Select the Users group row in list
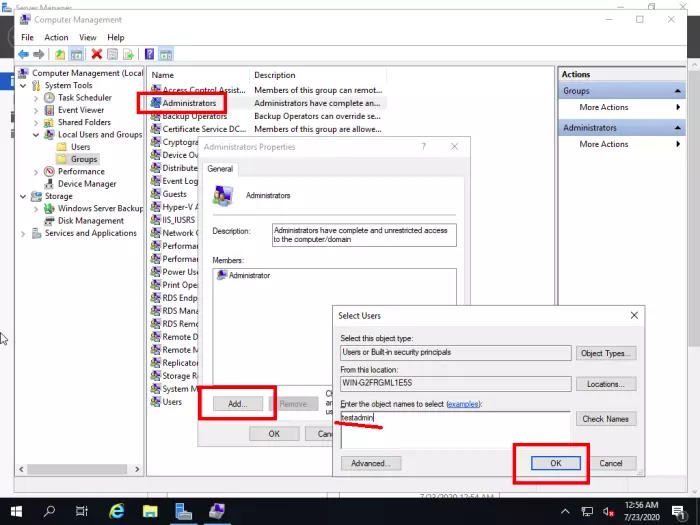The width and height of the screenshot is (700, 525). [167, 402]
